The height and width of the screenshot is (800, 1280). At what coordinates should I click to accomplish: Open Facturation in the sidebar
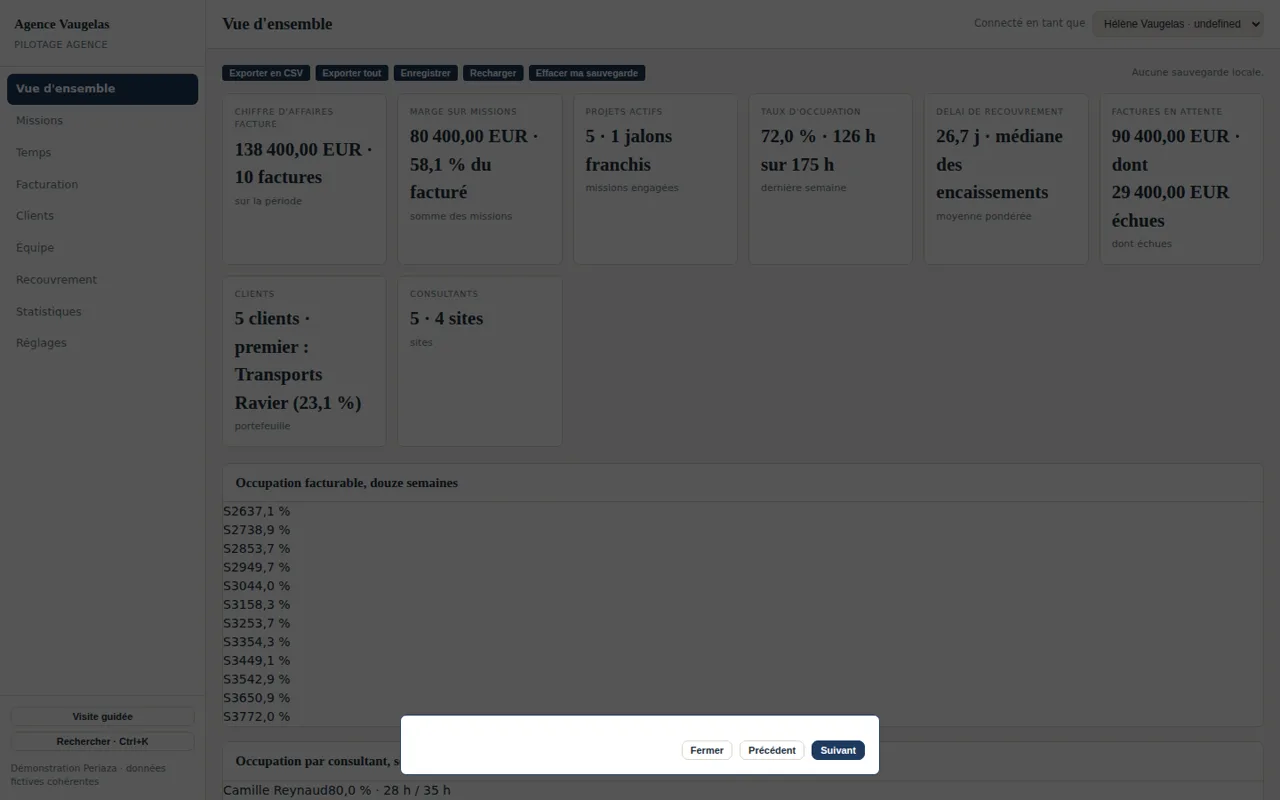pyautogui.click(x=102, y=185)
